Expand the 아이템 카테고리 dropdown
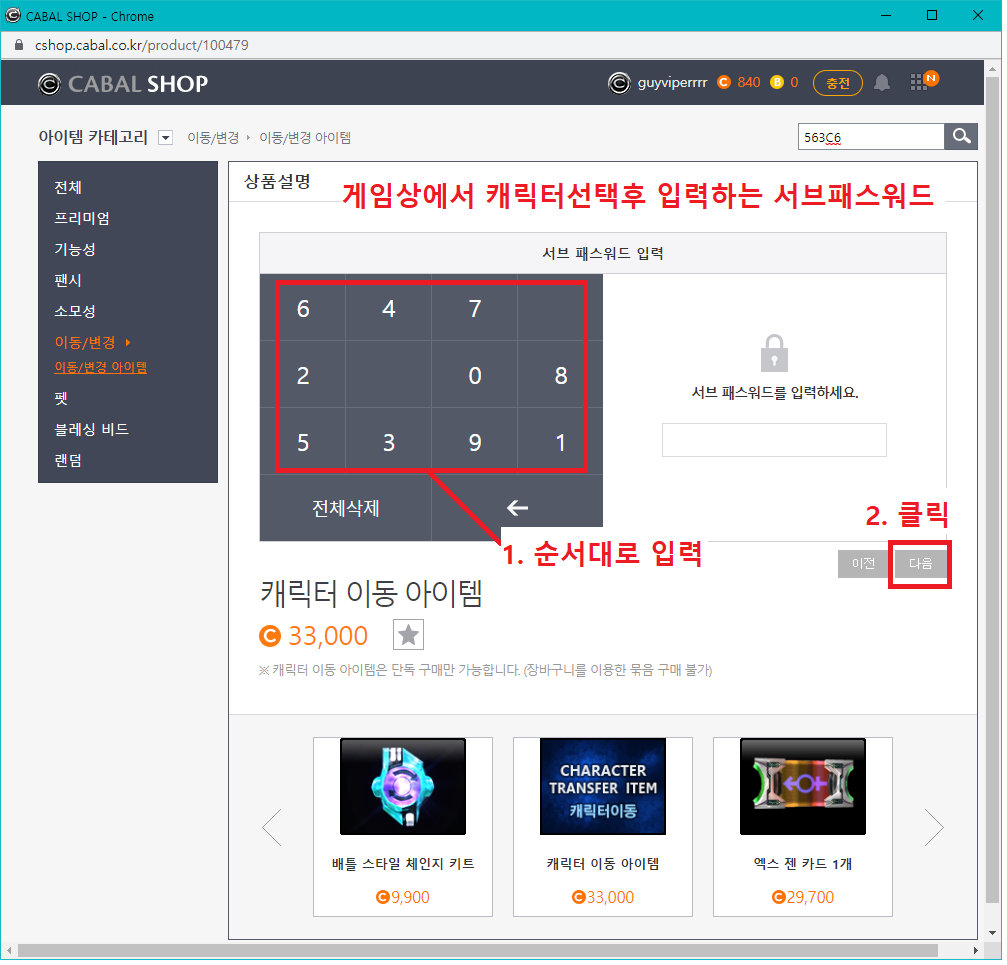This screenshot has height=965, width=1007. click(166, 138)
